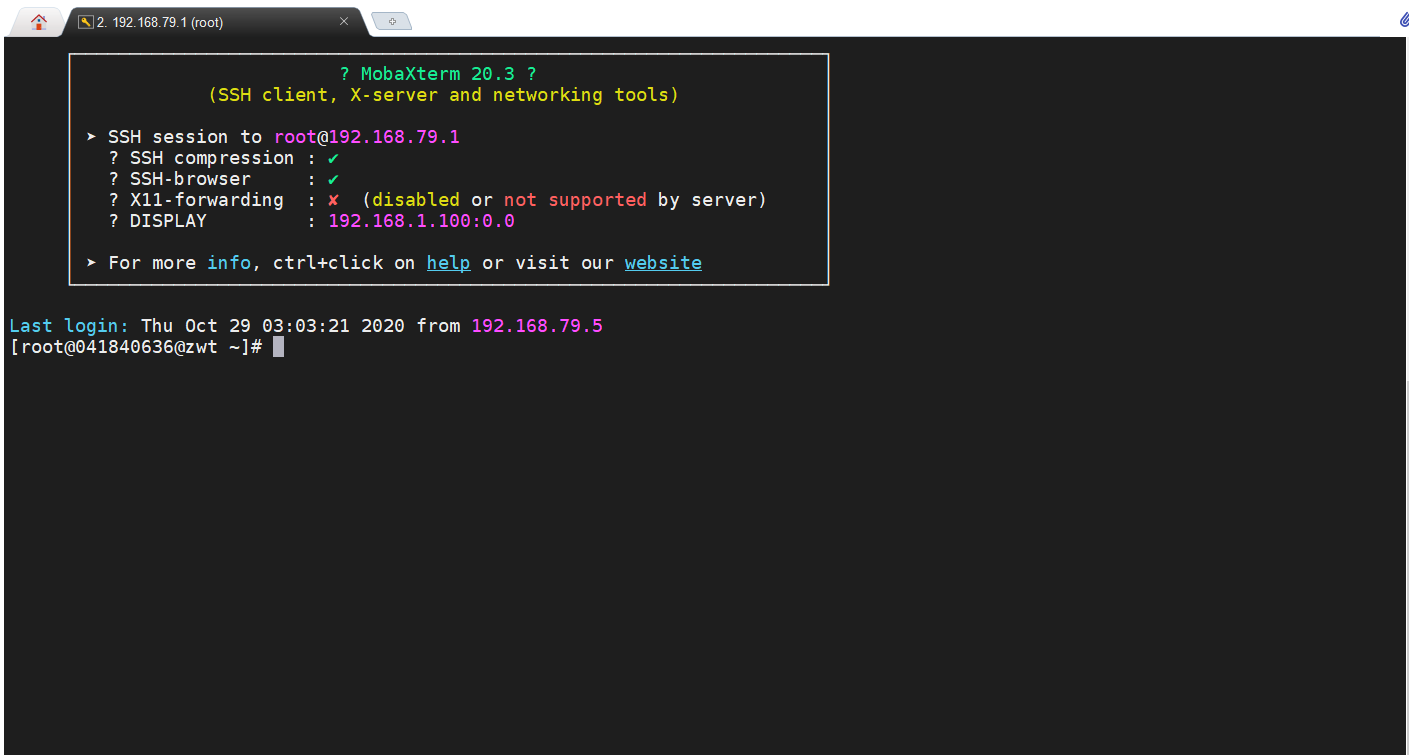Switch to the 192.168.79.1 (root) session tab
Viewport: 1409px width, 755px height.
(x=215, y=21)
